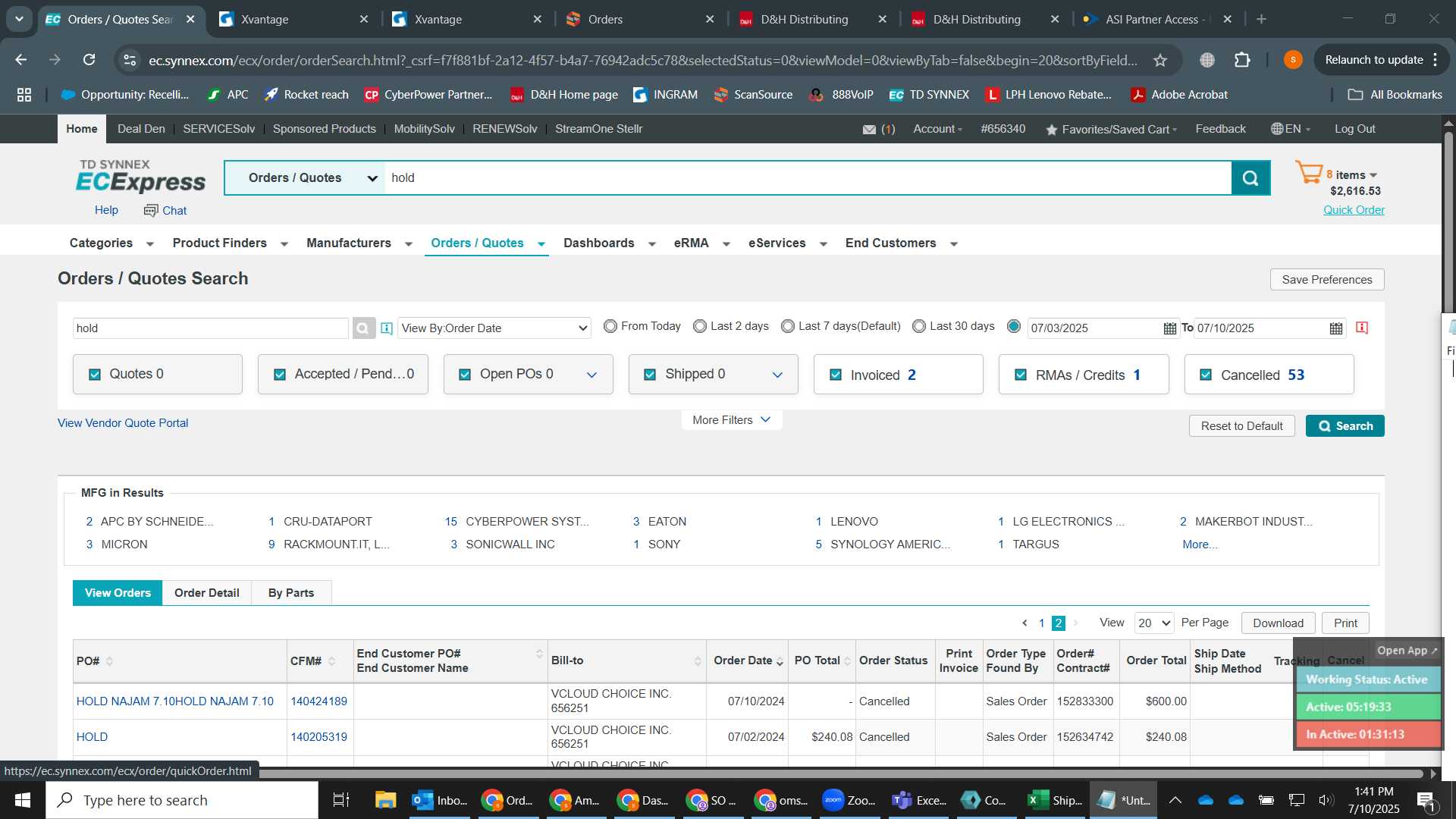Open File Explorer from the taskbar
The image size is (1456, 819).
pyautogui.click(x=385, y=800)
